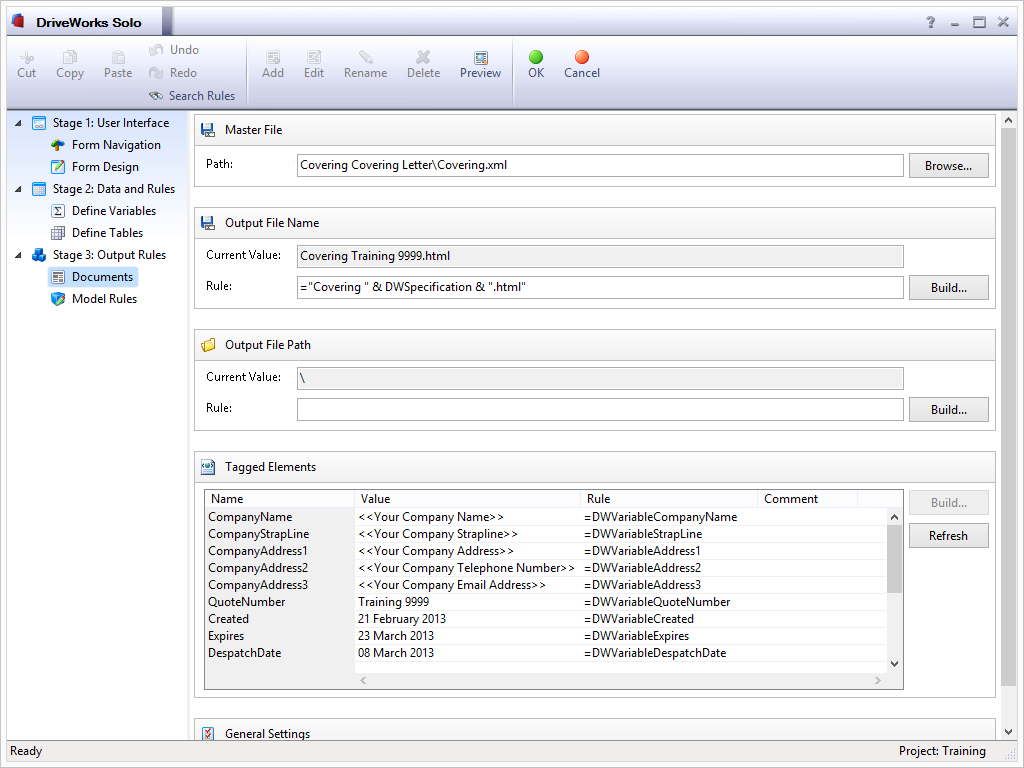Click the Master File Path field
Screen dimensions: 1024x768
pyautogui.click(x=600, y=165)
